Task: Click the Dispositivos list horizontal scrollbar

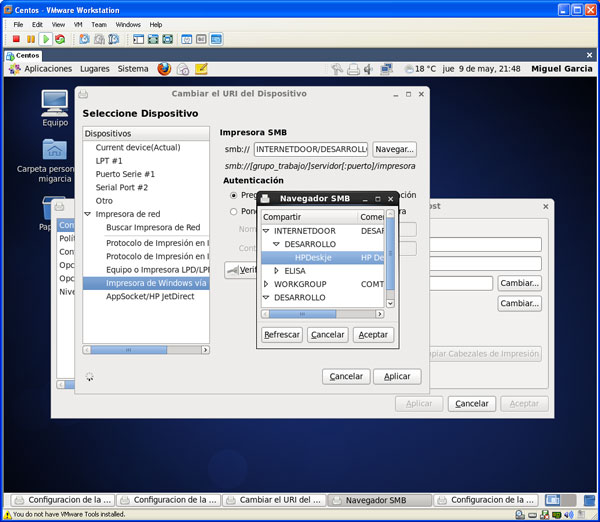Action: [x=146, y=350]
